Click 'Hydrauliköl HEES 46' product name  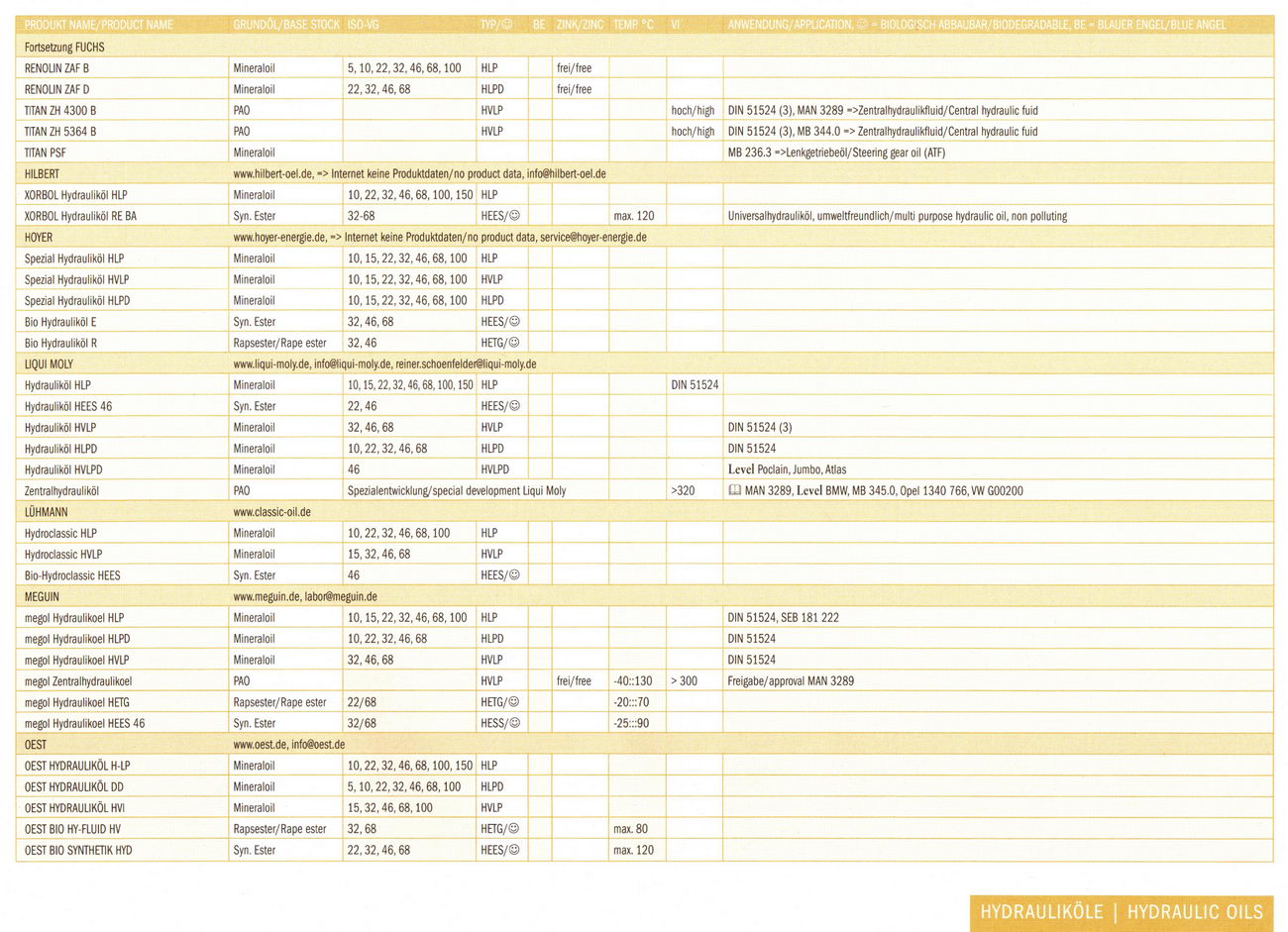(68, 406)
